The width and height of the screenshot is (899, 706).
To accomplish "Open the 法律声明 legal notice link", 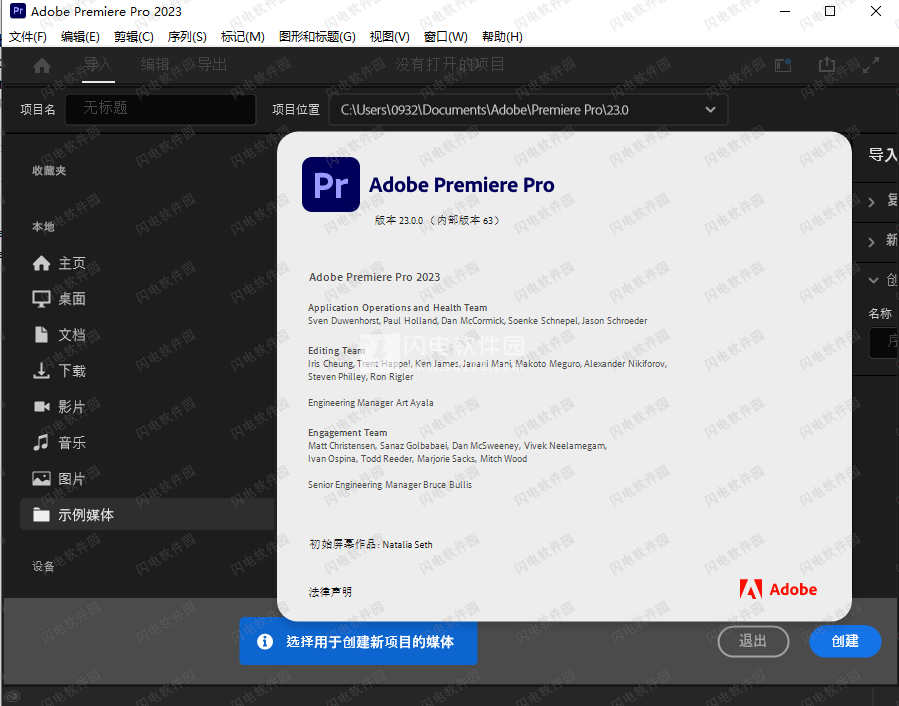I will point(330,592).
